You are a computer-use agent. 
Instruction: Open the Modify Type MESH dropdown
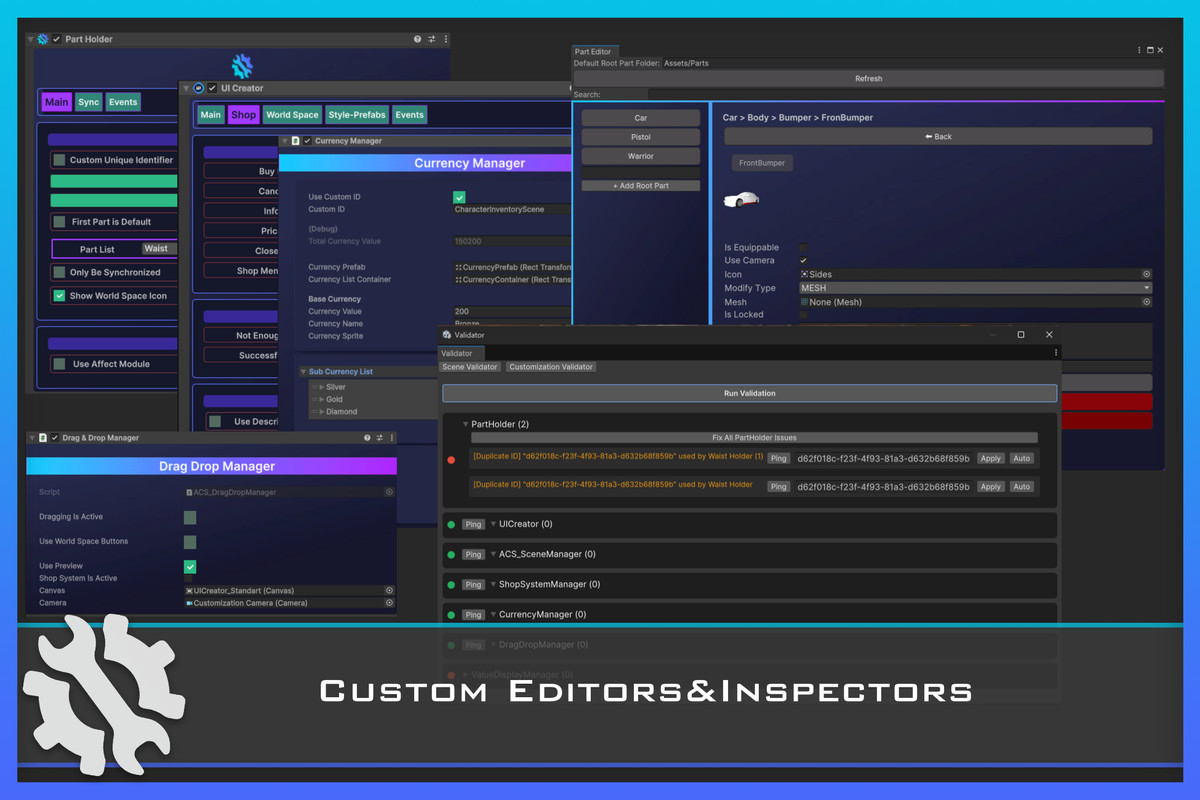click(975, 288)
